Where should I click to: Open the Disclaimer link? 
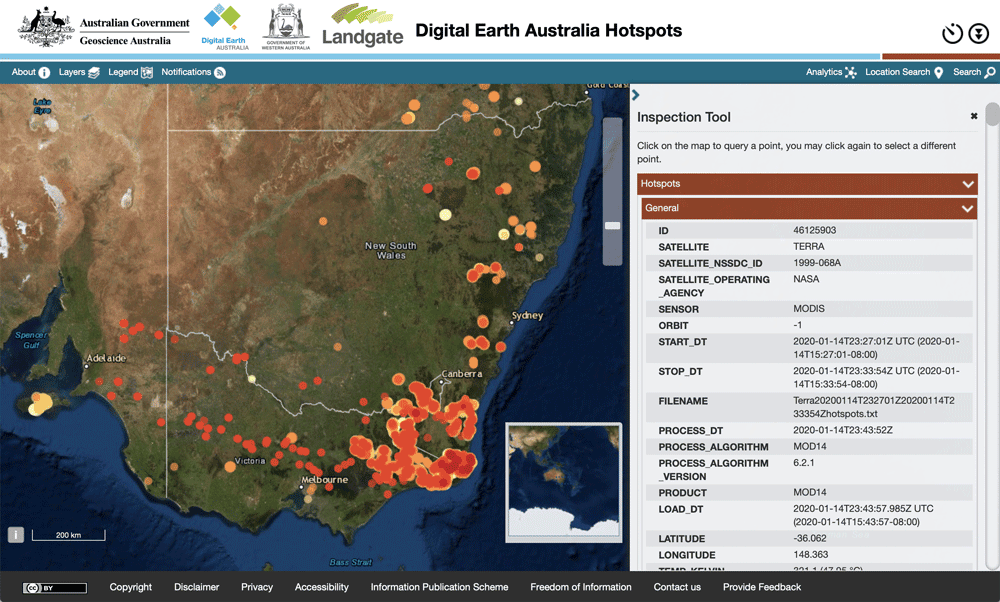pyautogui.click(x=196, y=587)
